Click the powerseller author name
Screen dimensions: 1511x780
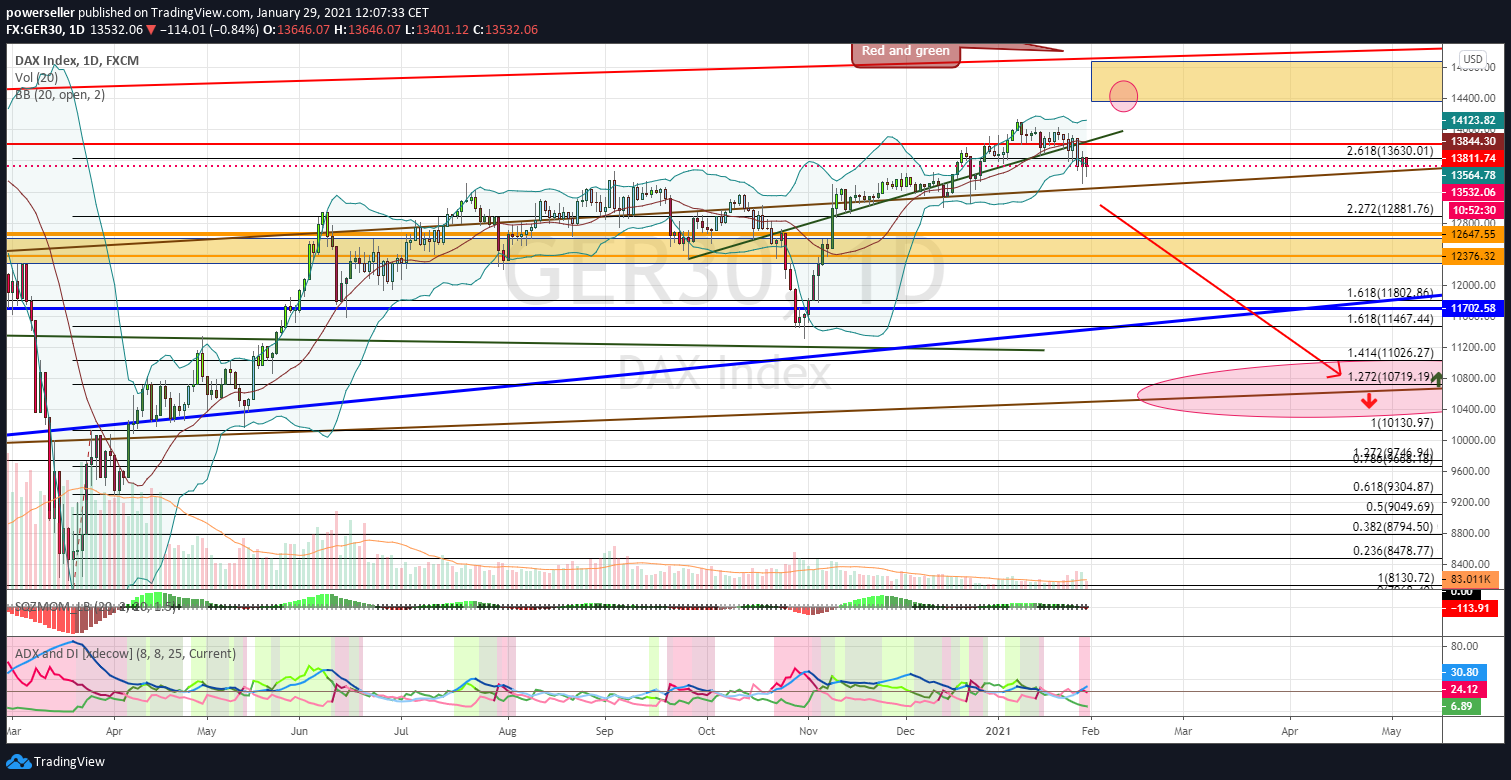point(41,13)
